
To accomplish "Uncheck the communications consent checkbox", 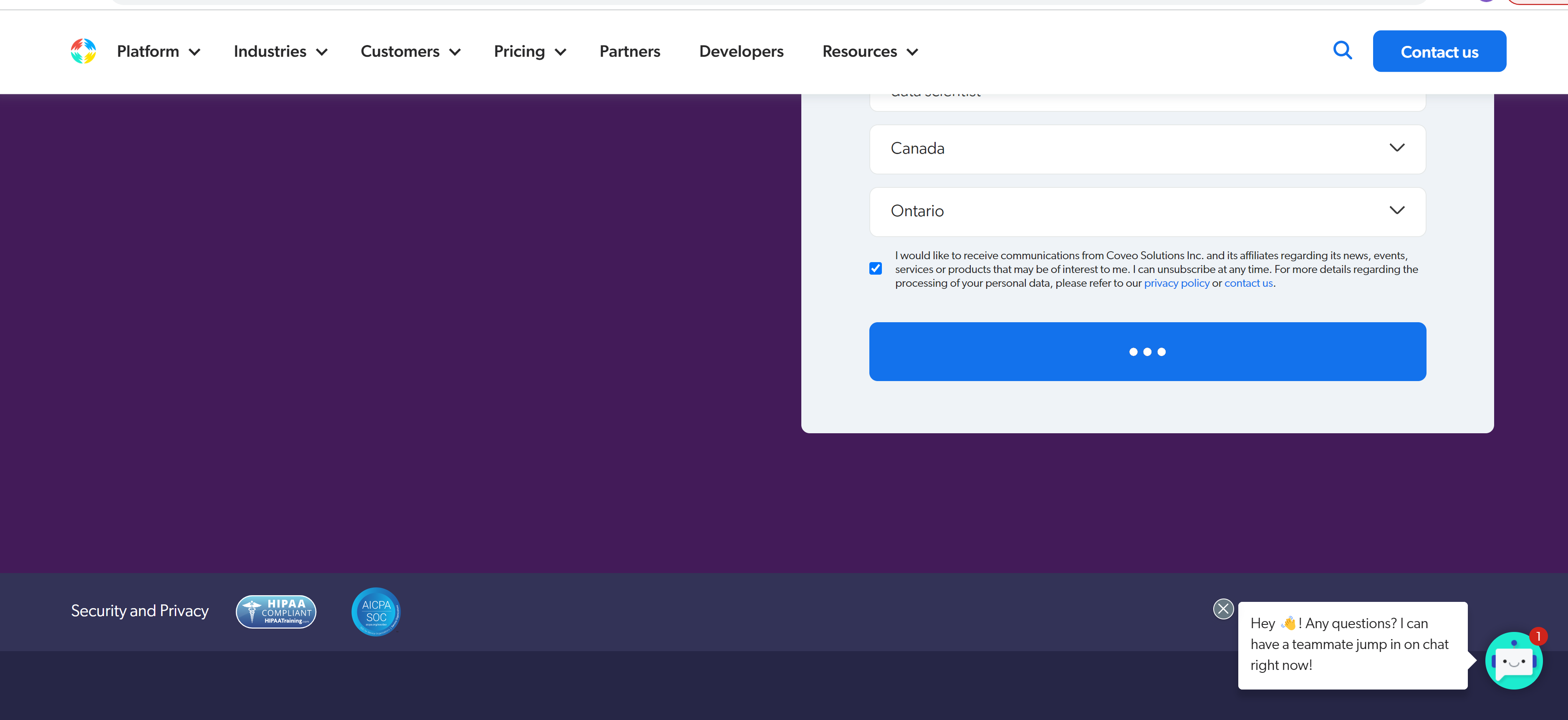I will point(875,268).
